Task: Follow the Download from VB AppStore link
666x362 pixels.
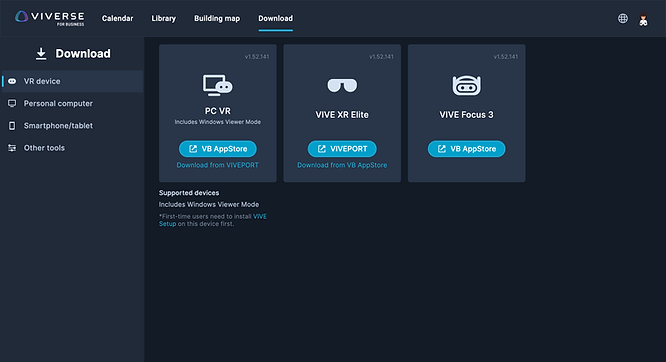Action: click(342, 165)
